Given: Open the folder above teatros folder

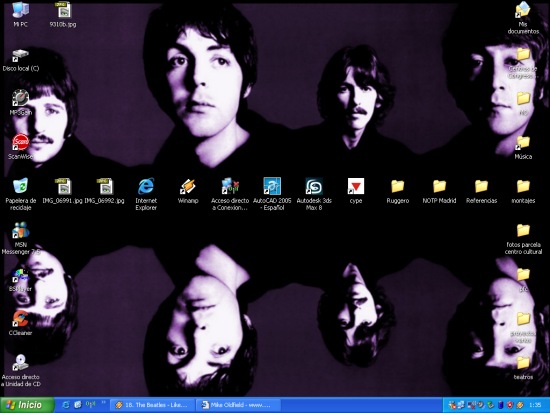Looking at the screenshot, I should tap(523, 327).
